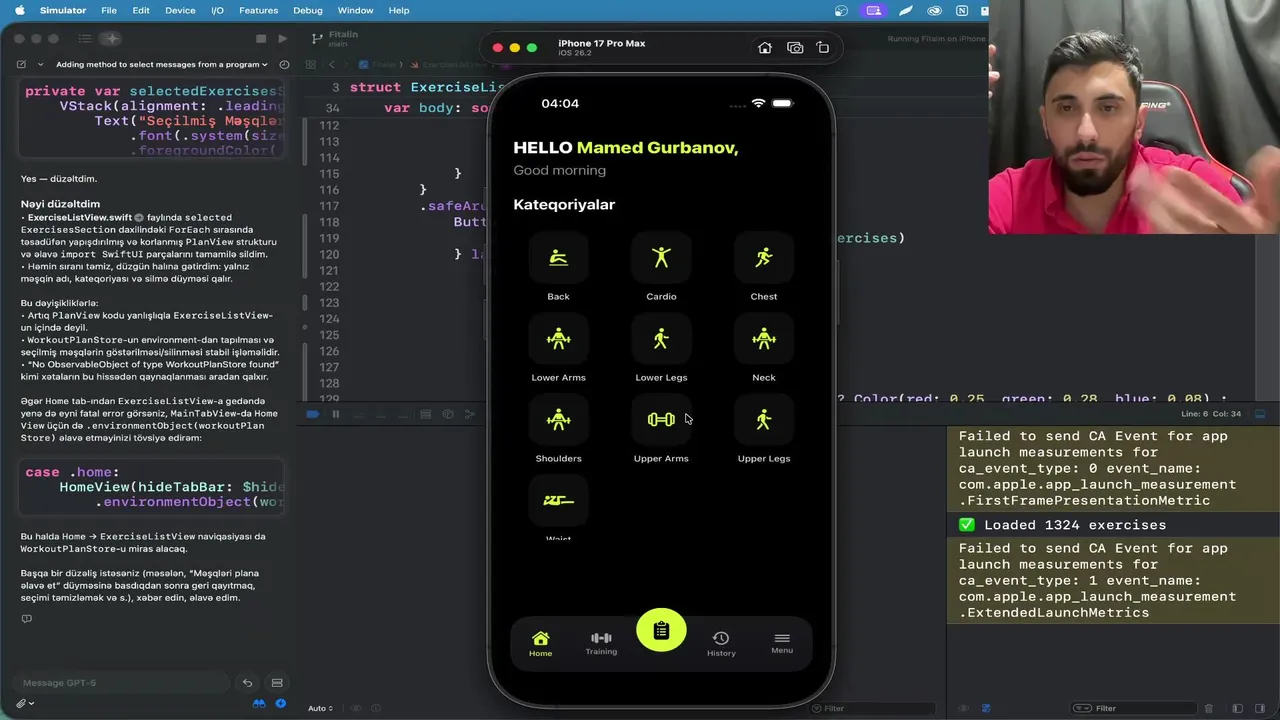Start a new assistant conversation
Image resolution: width=1280 pixels, height=720 pixels.
21,64
